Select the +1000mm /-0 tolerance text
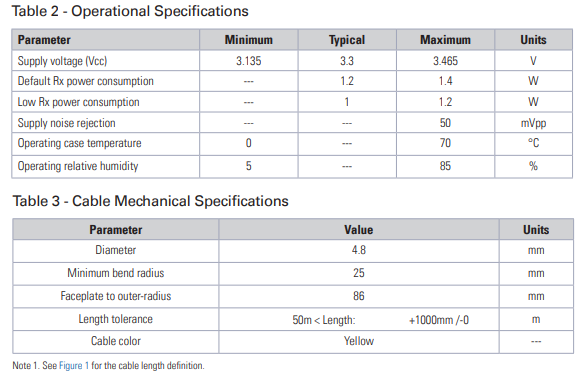 tap(439, 320)
